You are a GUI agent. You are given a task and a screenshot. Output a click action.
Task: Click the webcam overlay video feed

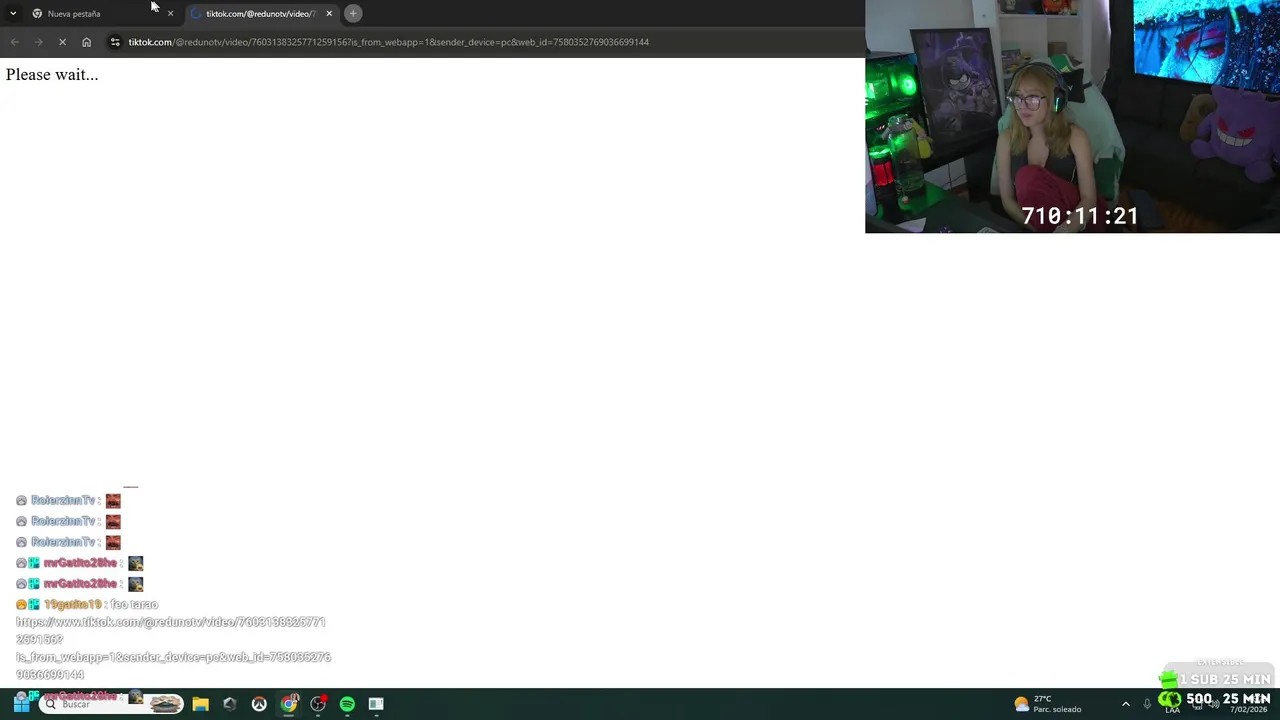tap(1072, 116)
